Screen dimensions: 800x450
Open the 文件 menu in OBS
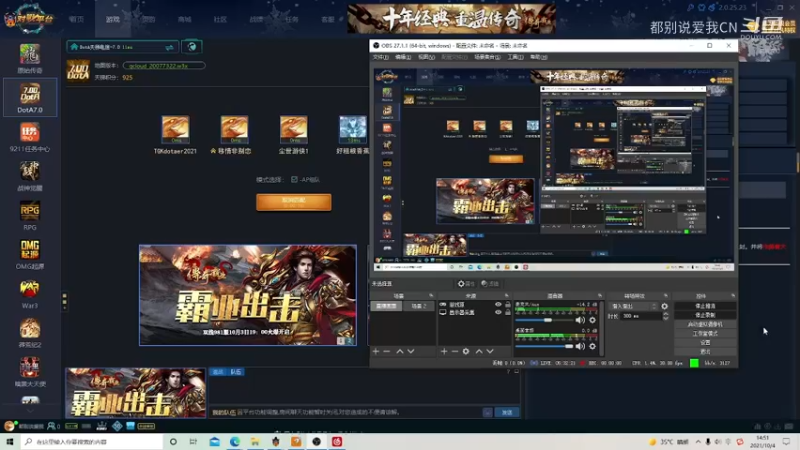(x=380, y=57)
